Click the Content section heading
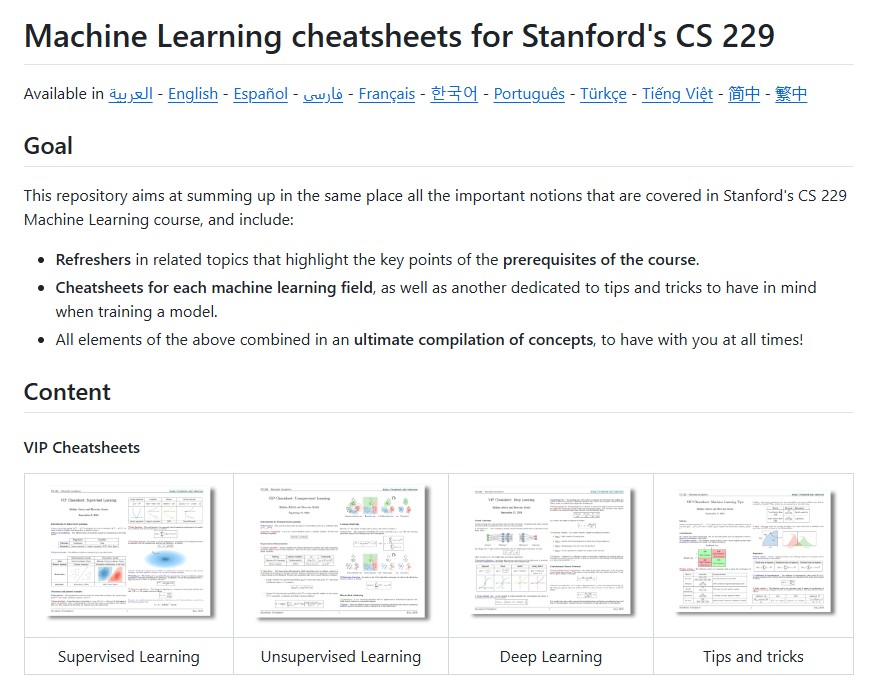This screenshot has height=694, width=874. [x=67, y=392]
